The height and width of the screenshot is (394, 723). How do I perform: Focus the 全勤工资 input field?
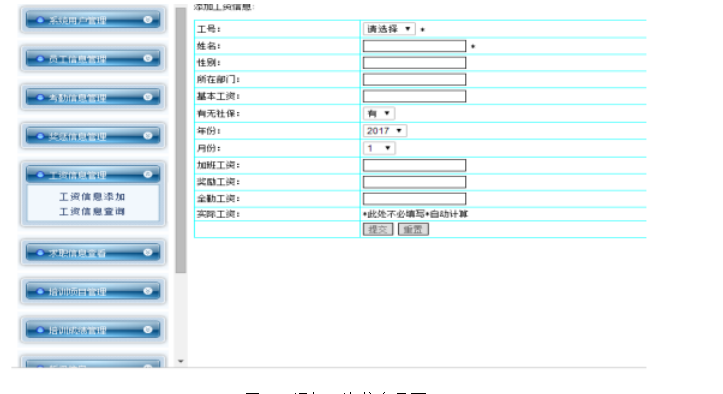(414, 198)
